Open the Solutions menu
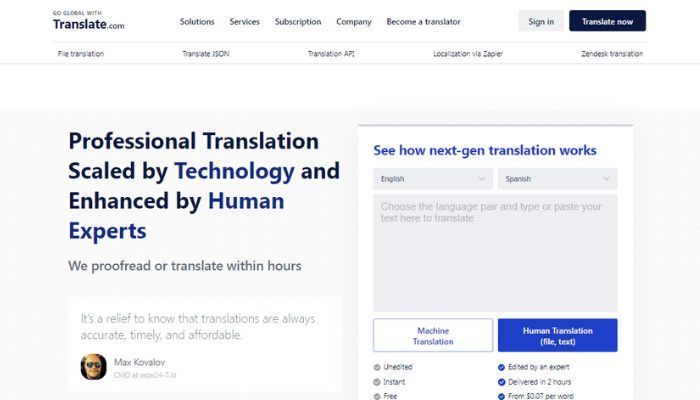The height and width of the screenshot is (400, 700). click(197, 21)
